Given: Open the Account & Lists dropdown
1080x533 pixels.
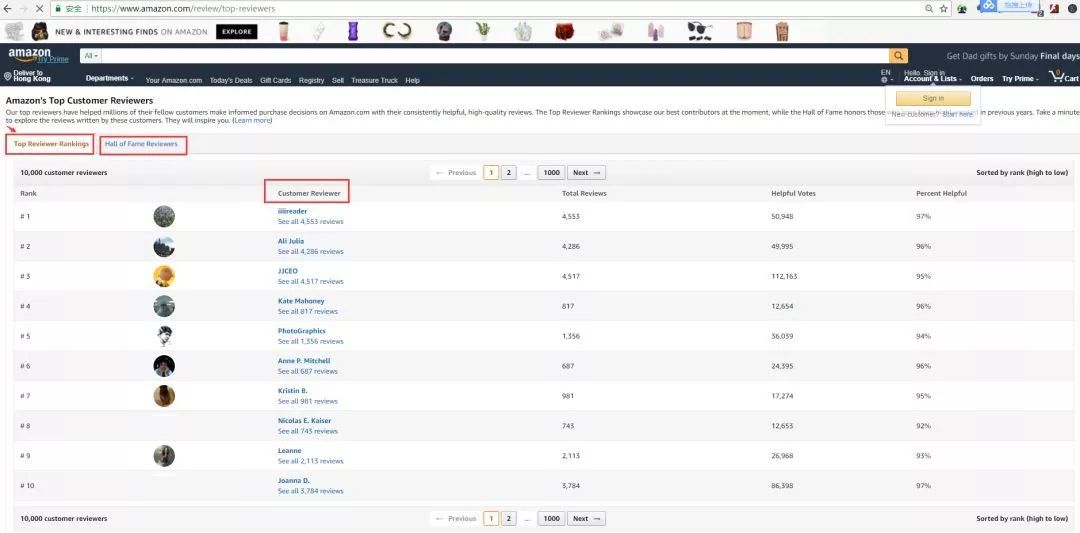Looking at the screenshot, I should pyautogui.click(x=933, y=79).
